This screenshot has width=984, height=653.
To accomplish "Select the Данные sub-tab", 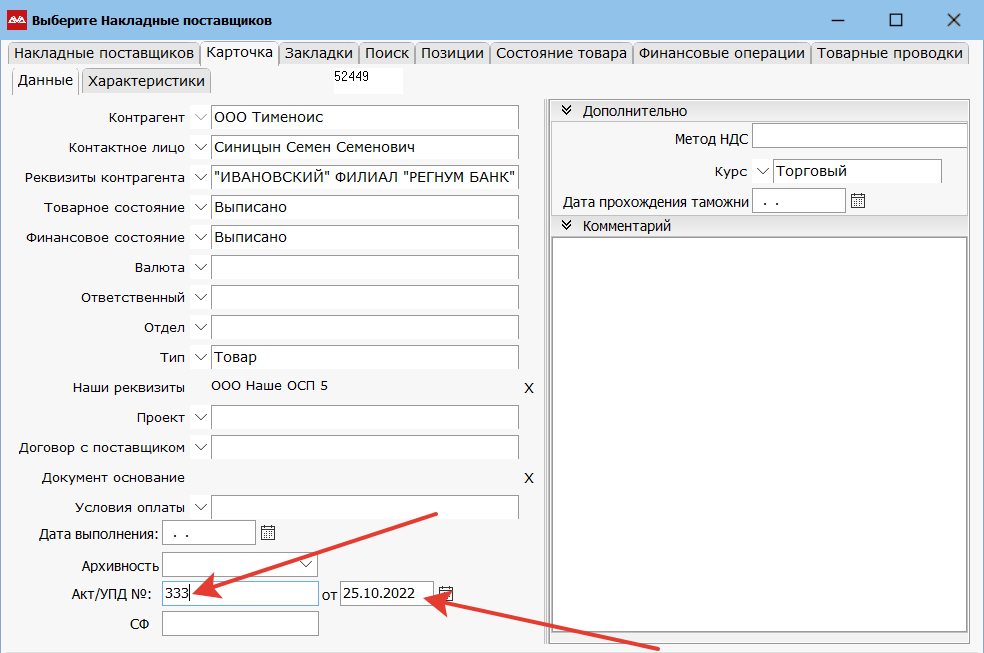I will (x=45, y=81).
